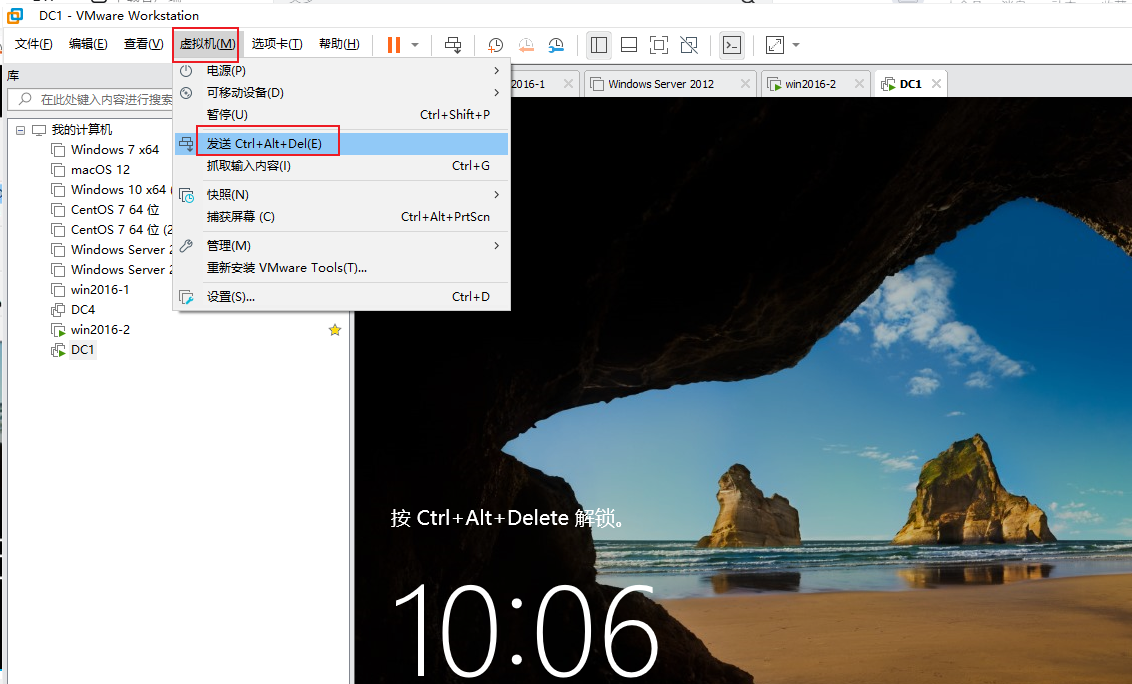
Task: Click Unity mode toolbar icon
Action: pyautogui.click(x=689, y=45)
